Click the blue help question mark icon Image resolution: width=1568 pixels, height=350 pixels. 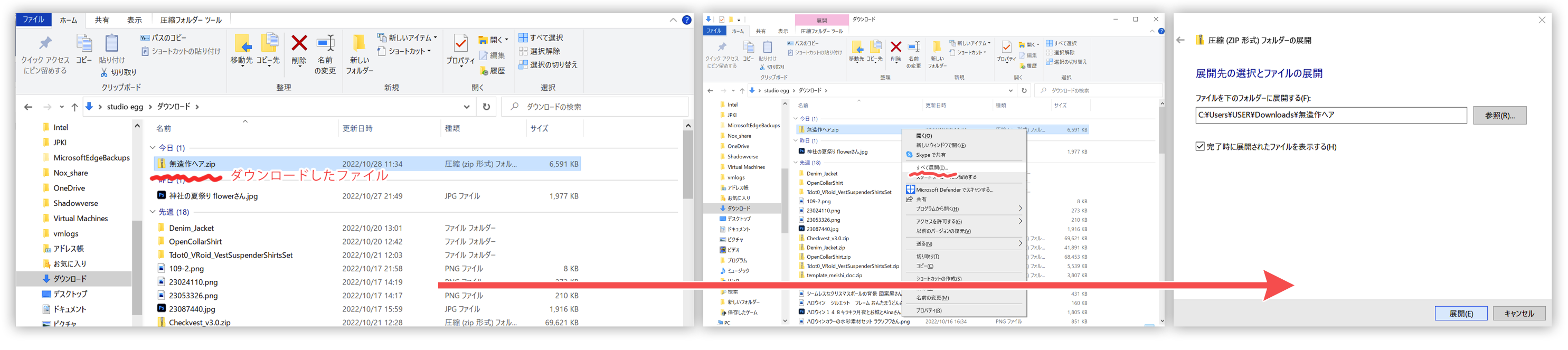point(687,20)
